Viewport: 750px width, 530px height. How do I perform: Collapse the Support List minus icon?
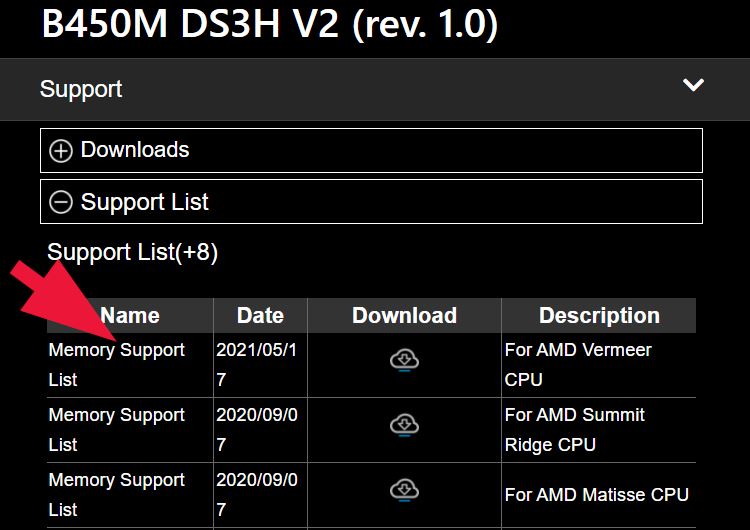click(x=61, y=203)
